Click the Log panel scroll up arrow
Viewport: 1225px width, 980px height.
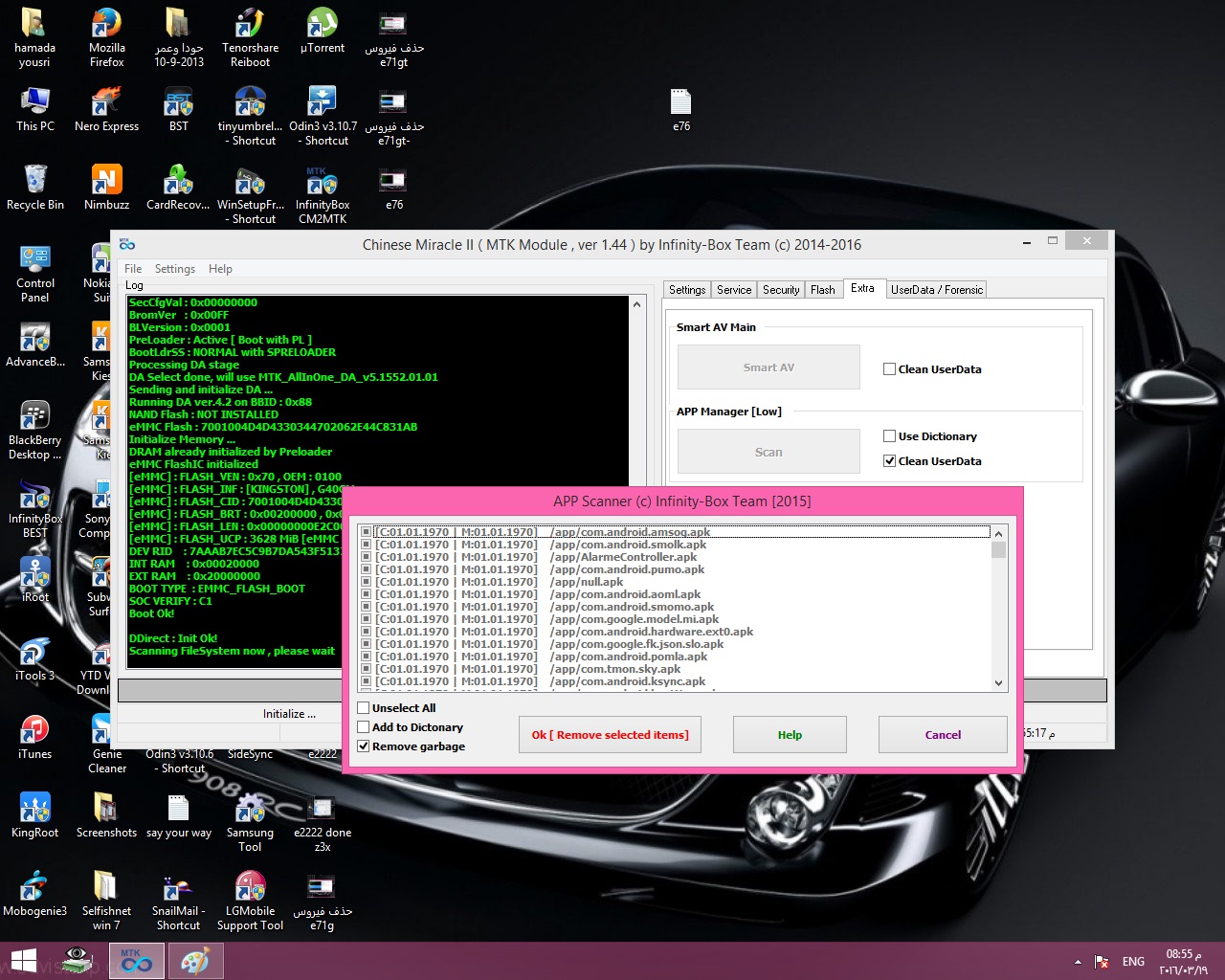(x=636, y=304)
